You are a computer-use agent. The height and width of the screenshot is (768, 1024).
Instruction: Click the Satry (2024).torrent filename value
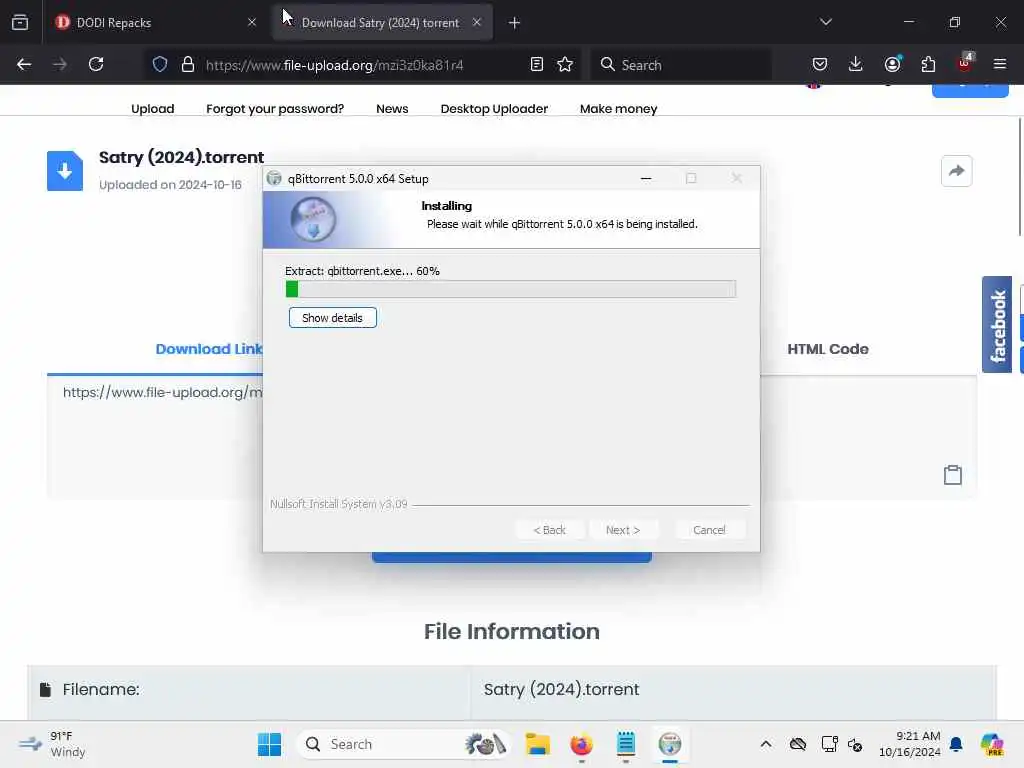[x=561, y=690]
